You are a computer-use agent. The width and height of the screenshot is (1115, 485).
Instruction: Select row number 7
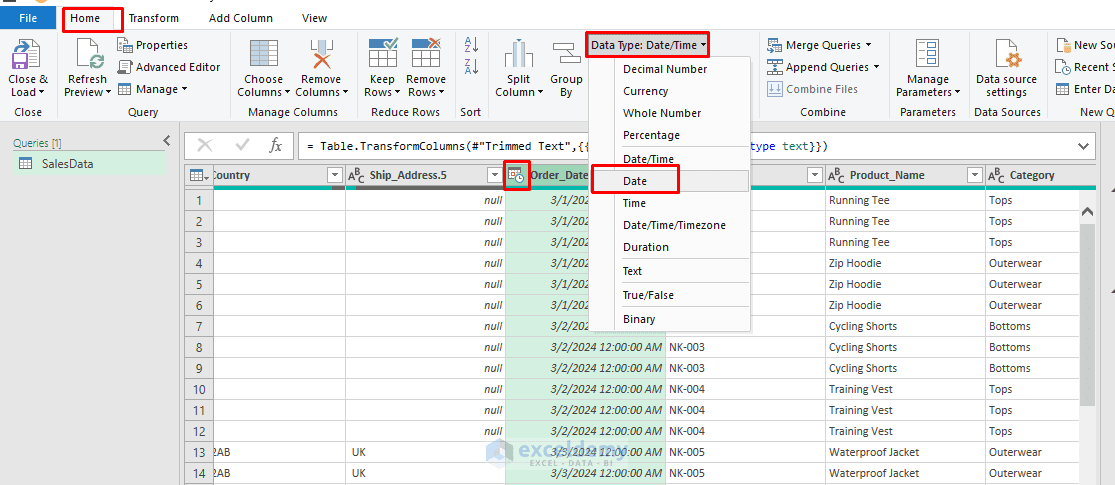click(x=199, y=326)
